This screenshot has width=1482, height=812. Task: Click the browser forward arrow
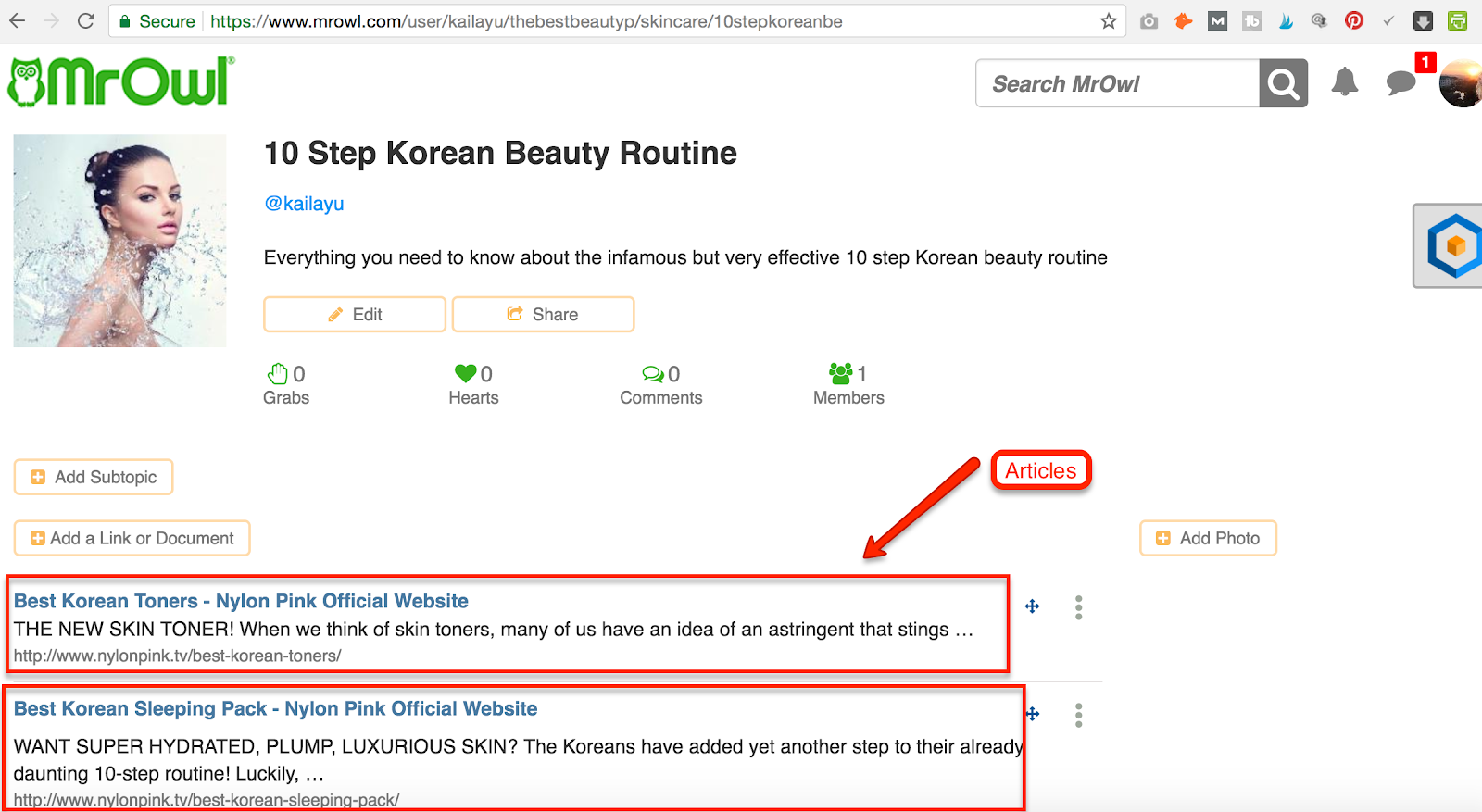(x=52, y=20)
